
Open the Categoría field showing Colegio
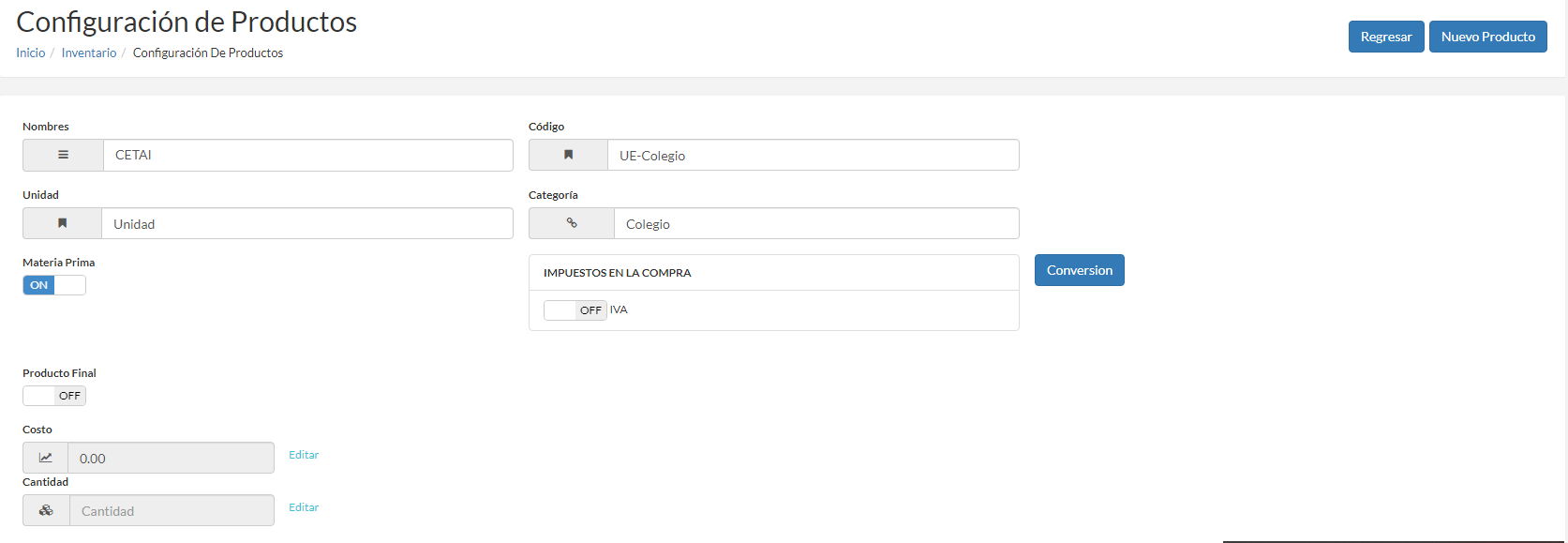[816, 223]
